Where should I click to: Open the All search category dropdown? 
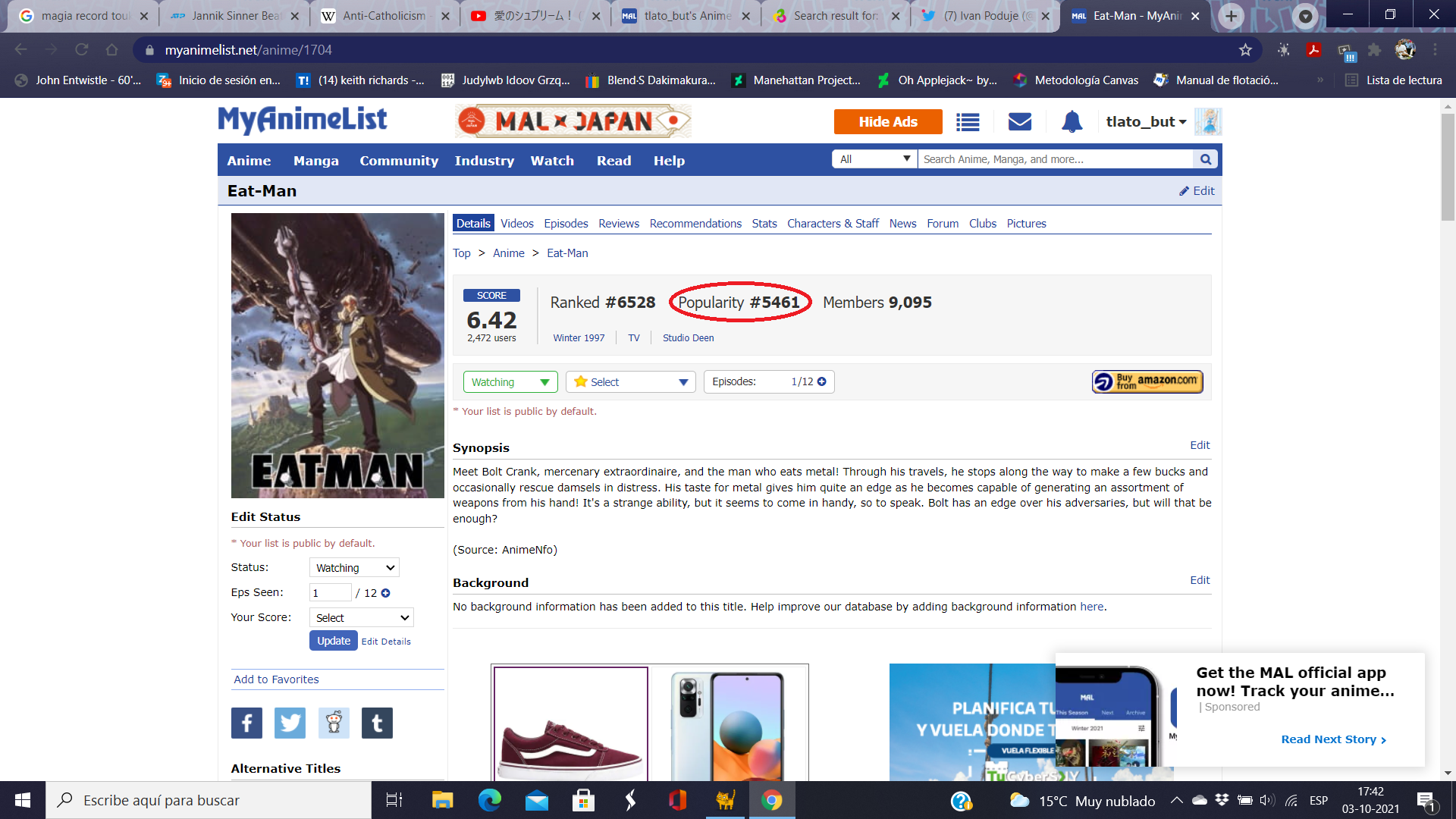click(x=874, y=159)
